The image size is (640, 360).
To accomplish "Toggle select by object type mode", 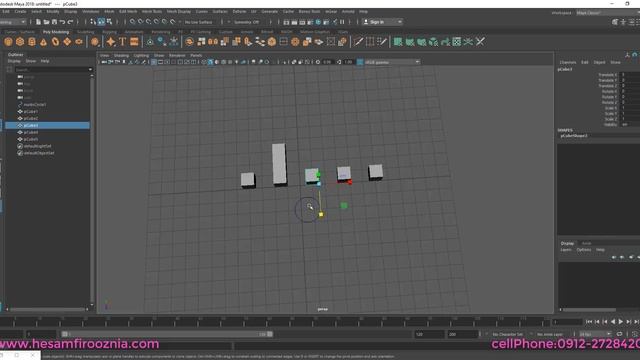I will coord(101,22).
